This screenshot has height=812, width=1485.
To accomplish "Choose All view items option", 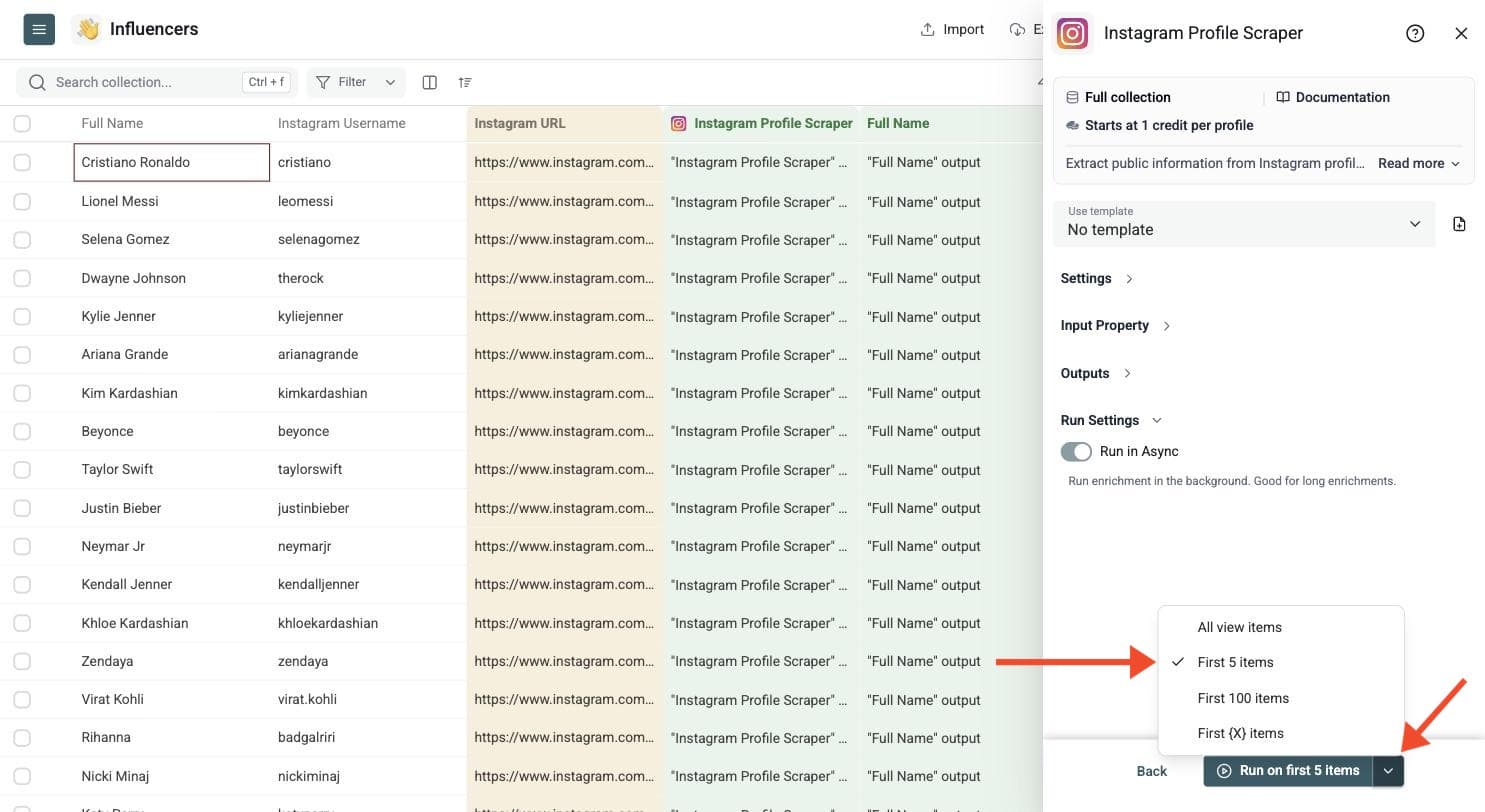I will pos(1281,627).
